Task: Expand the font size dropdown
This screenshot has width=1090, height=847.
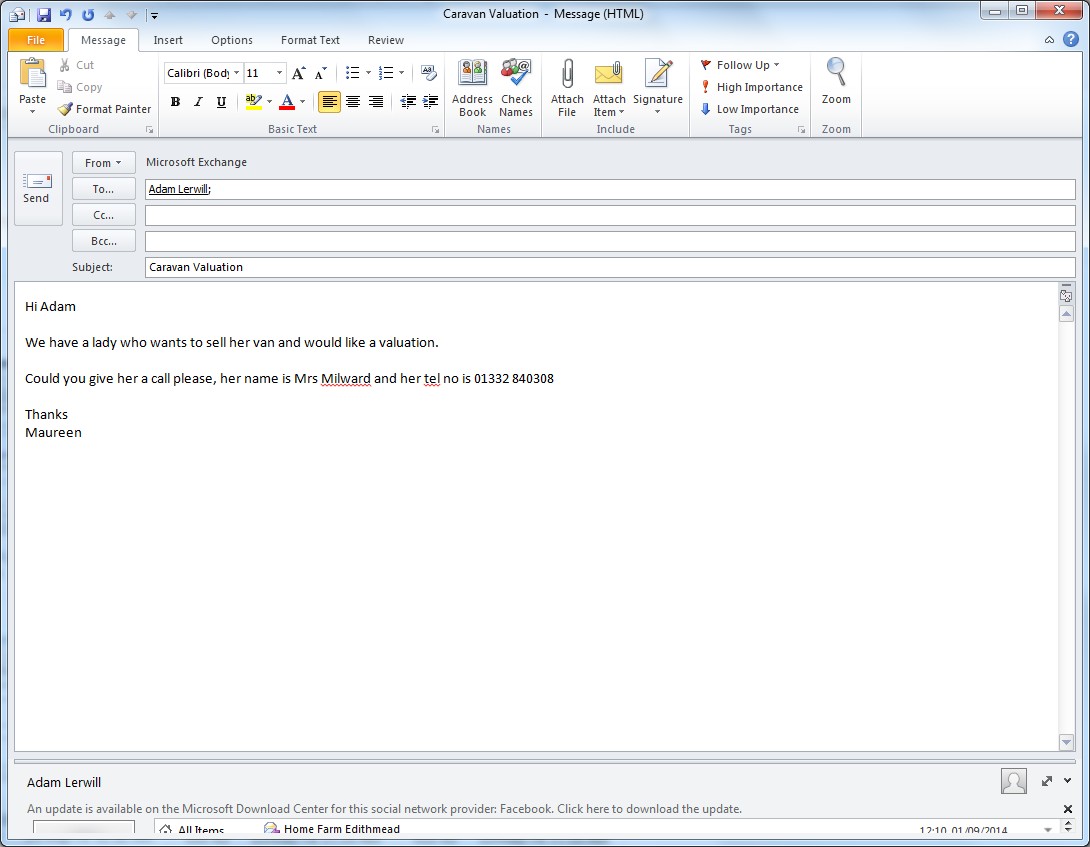Action: [279, 73]
